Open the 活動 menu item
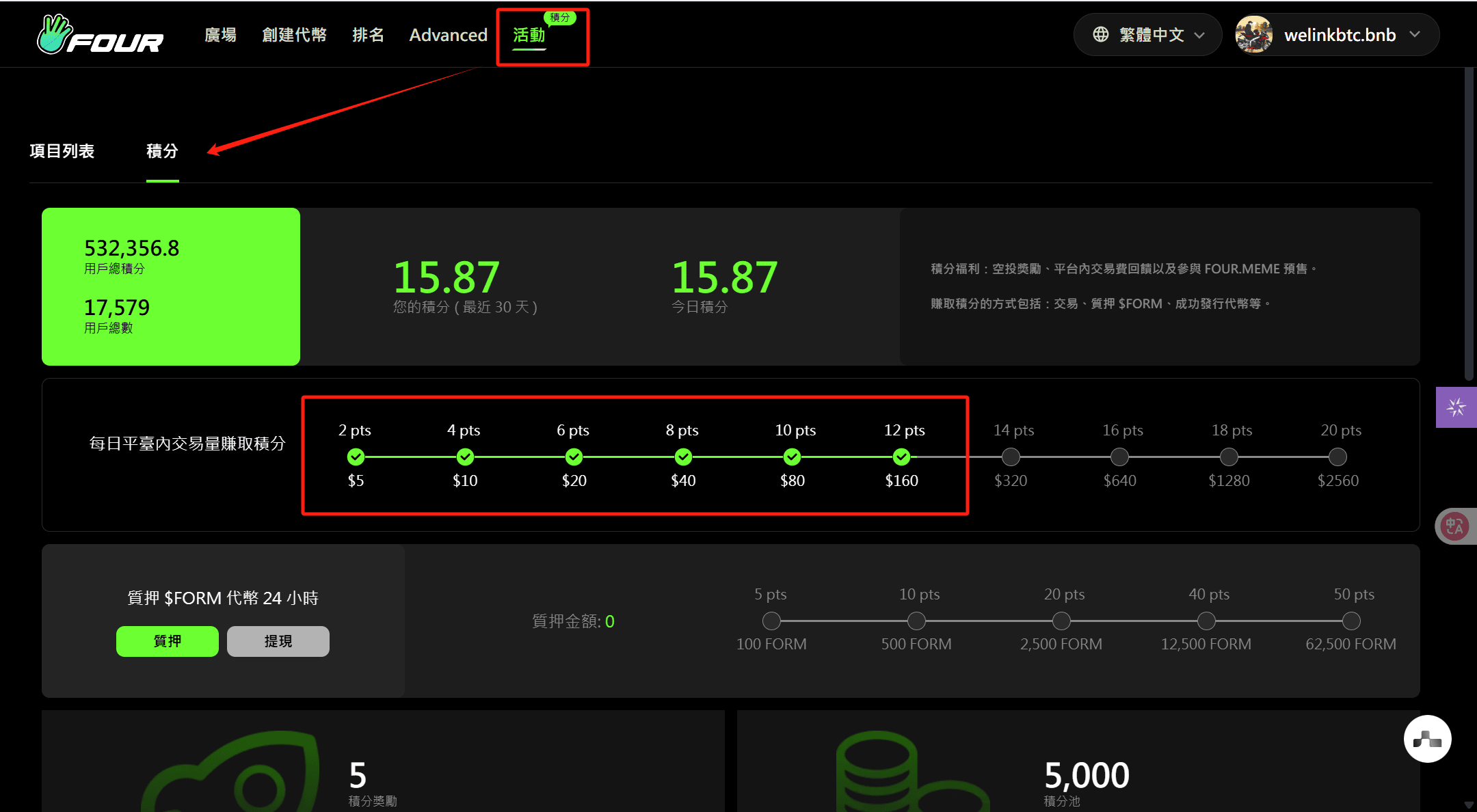Screen dimensions: 1477x812 pos(529,35)
